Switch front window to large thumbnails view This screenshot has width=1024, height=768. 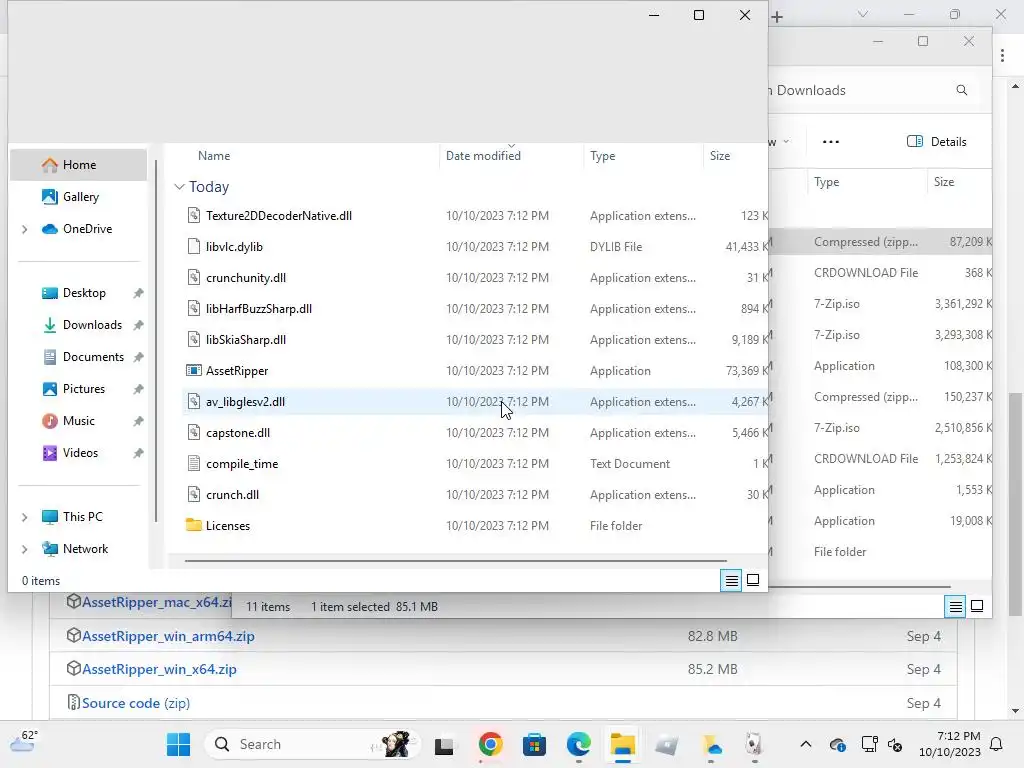pyautogui.click(x=753, y=580)
